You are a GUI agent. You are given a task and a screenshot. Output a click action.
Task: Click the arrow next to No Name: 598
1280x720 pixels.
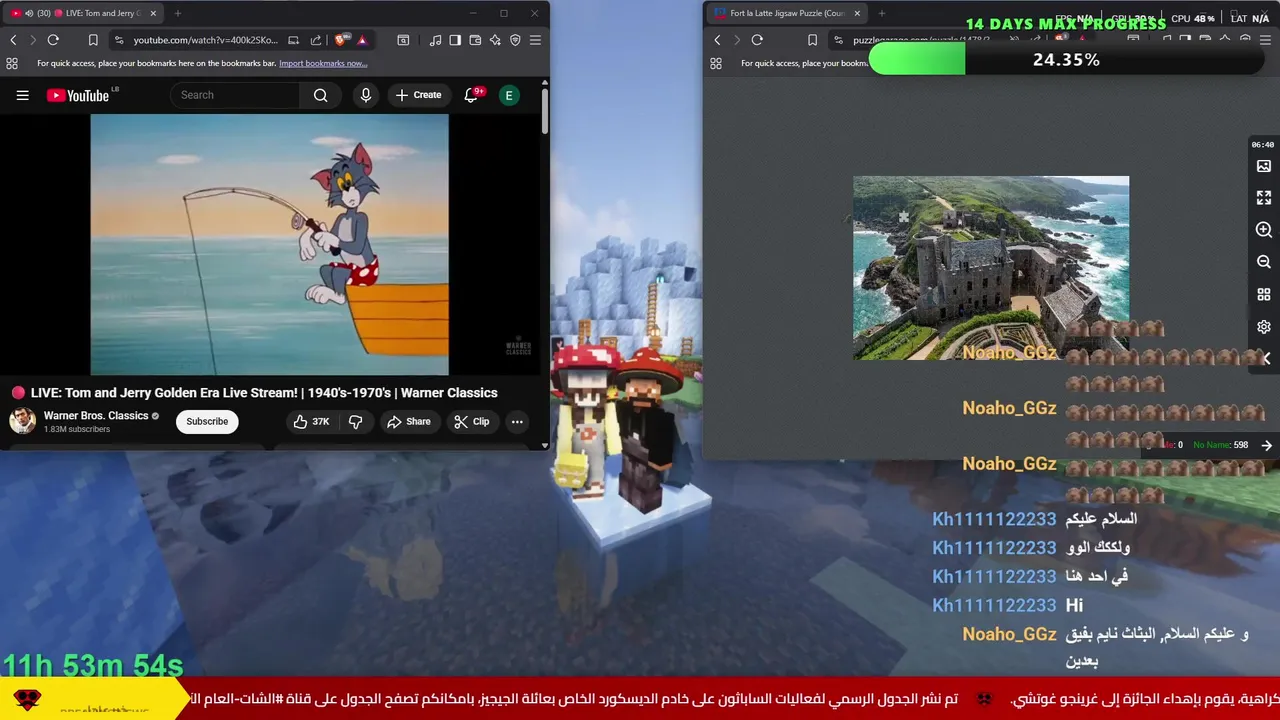pyautogui.click(x=1267, y=445)
